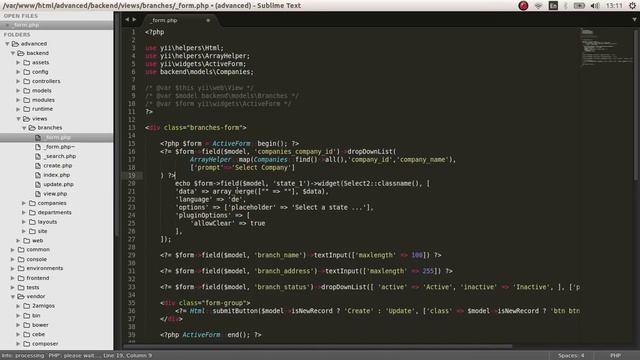Open the tab list dropdown arrow
640x360 pixels.
click(634, 19)
